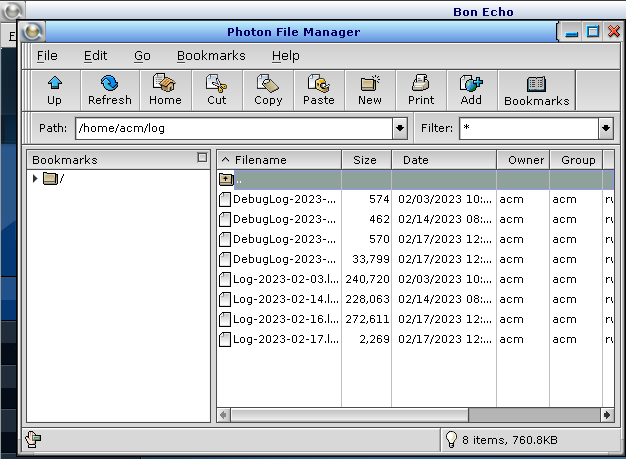Click in the Filter input field
Image resolution: width=626 pixels, height=459 pixels.
(x=529, y=128)
